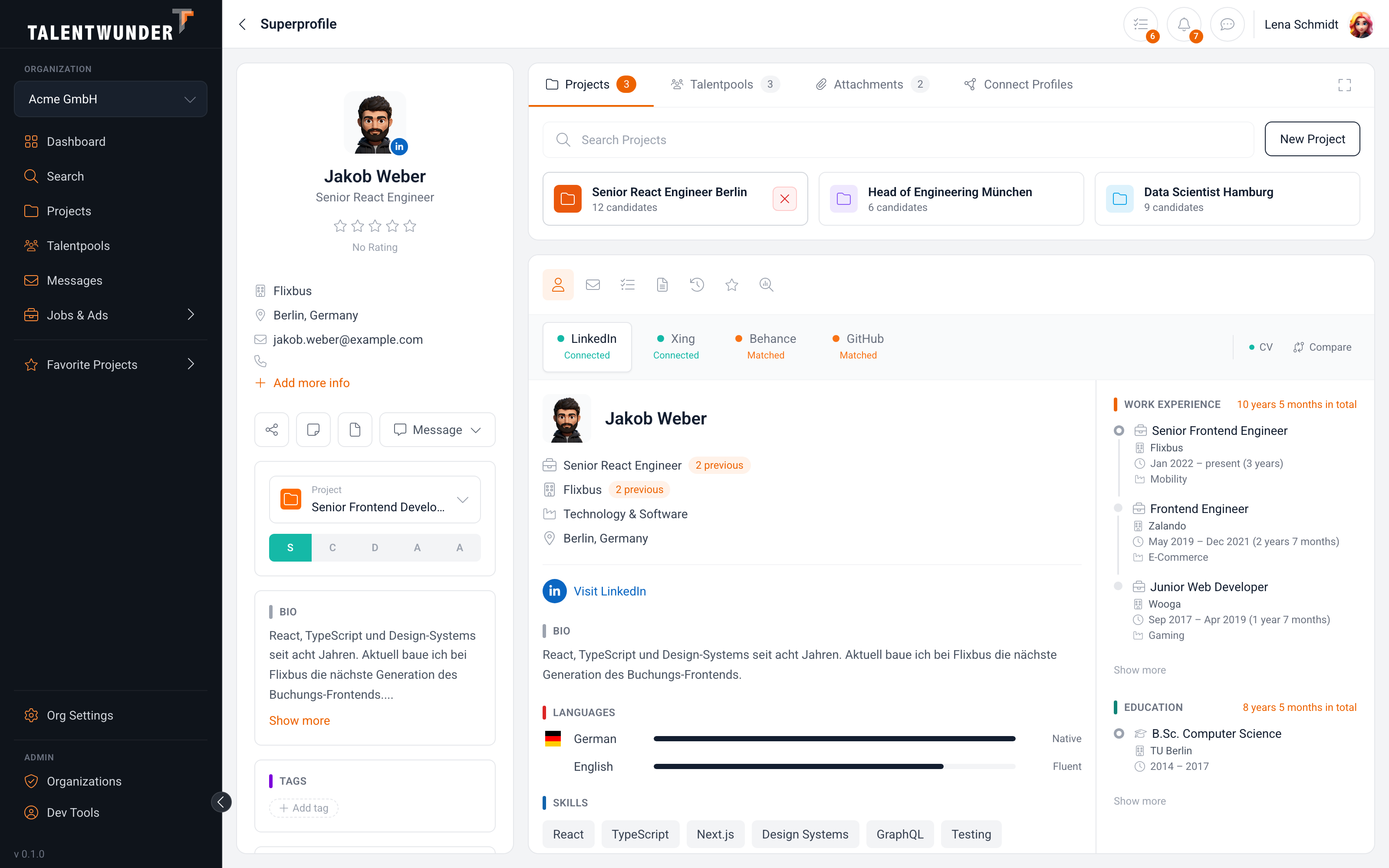Expand the profile panel to fullscreen
Image resolution: width=1389 pixels, height=868 pixels.
click(x=1344, y=85)
